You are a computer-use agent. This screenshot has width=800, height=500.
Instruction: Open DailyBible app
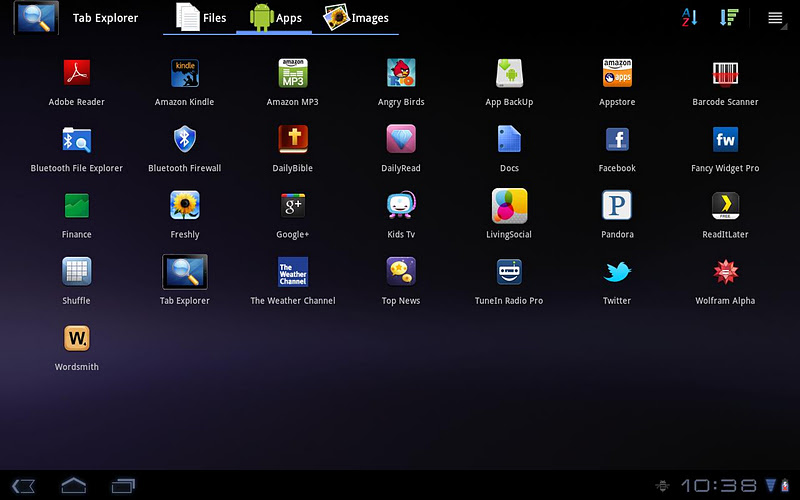pos(293,139)
